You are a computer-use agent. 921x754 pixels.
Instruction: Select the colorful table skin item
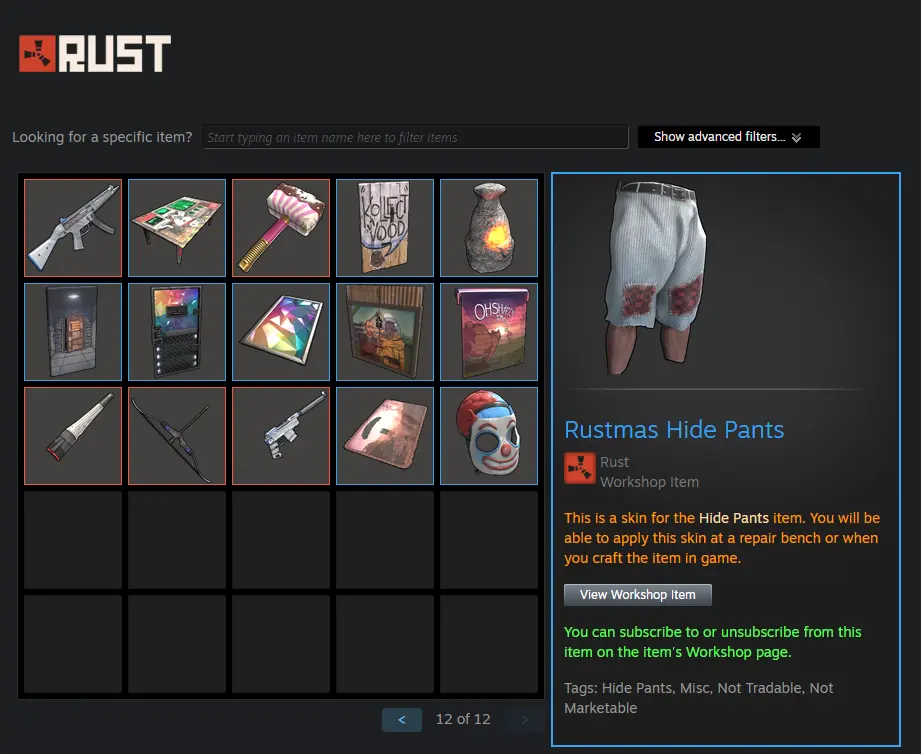tap(177, 228)
